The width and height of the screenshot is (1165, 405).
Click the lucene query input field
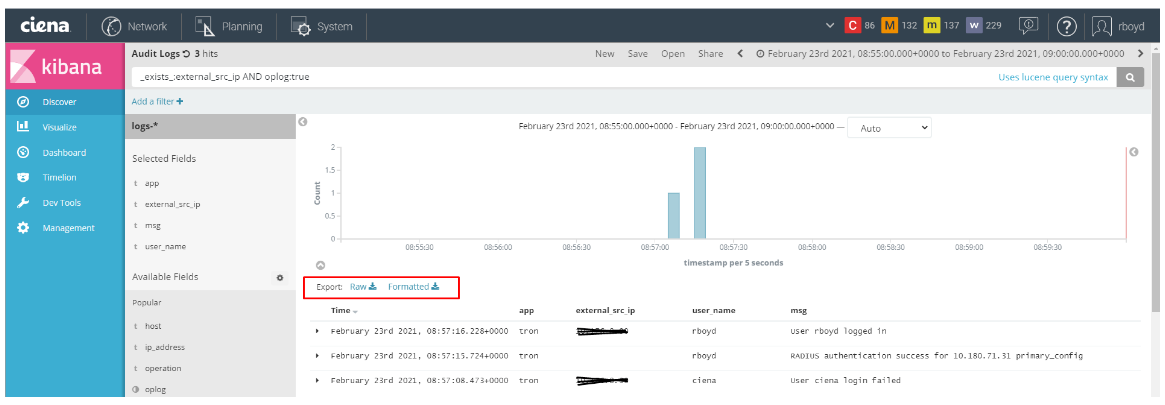pyautogui.click(x=560, y=77)
